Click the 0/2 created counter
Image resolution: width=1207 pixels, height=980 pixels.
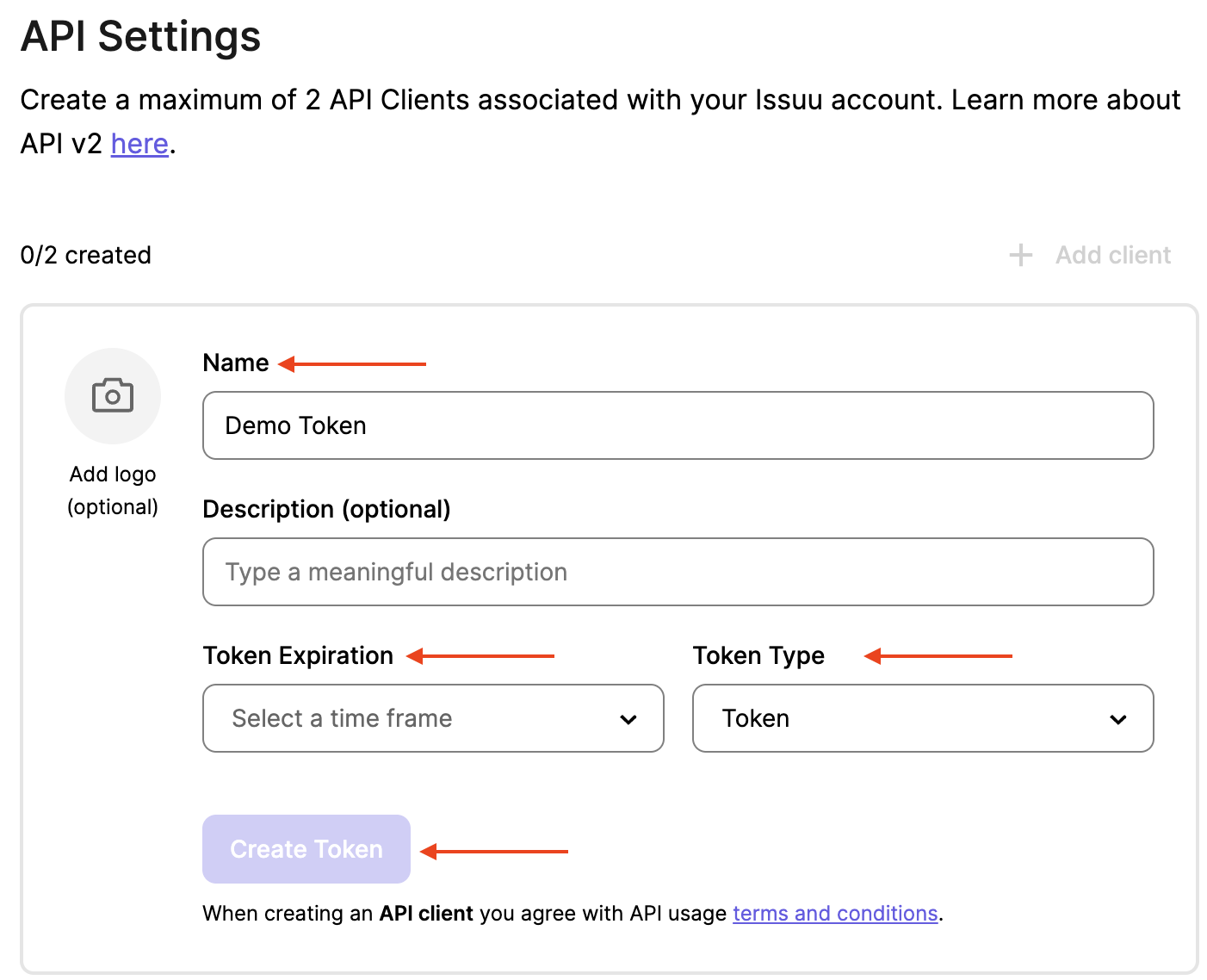pos(86,255)
